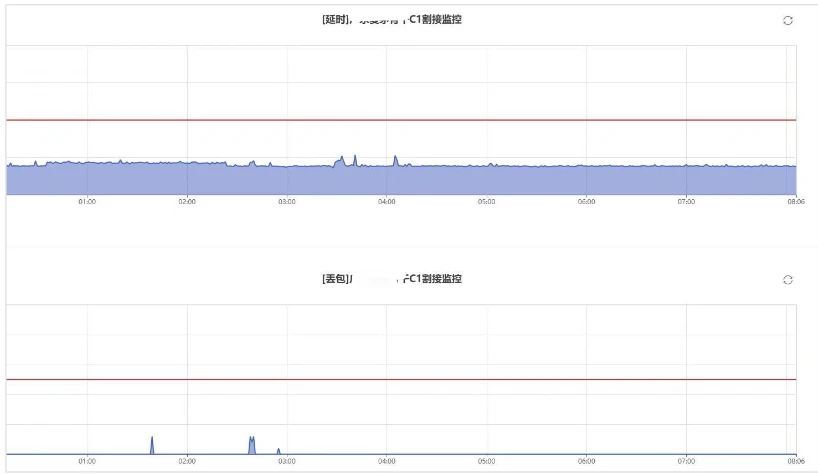
Task: Click 06:00 label on packet loss axis
Action: pyautogui.click(x=586, y=461)
